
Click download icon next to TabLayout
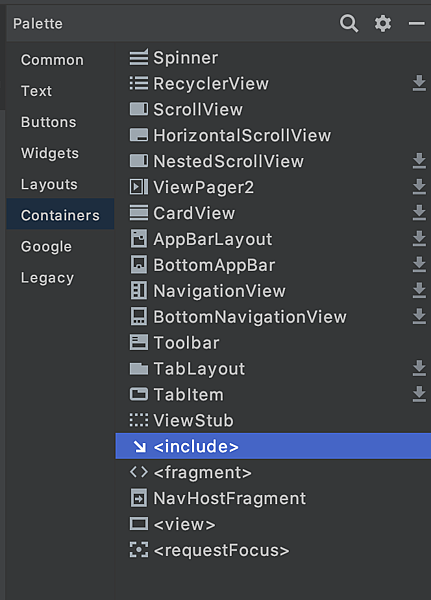(x=419, y=368)
